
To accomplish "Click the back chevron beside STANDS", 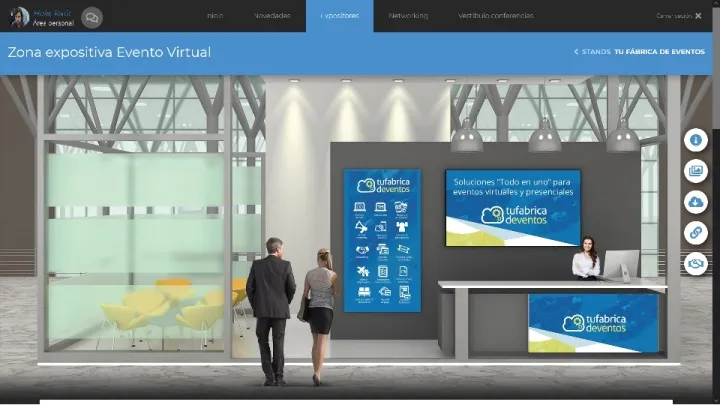I will tap(576, 52).
